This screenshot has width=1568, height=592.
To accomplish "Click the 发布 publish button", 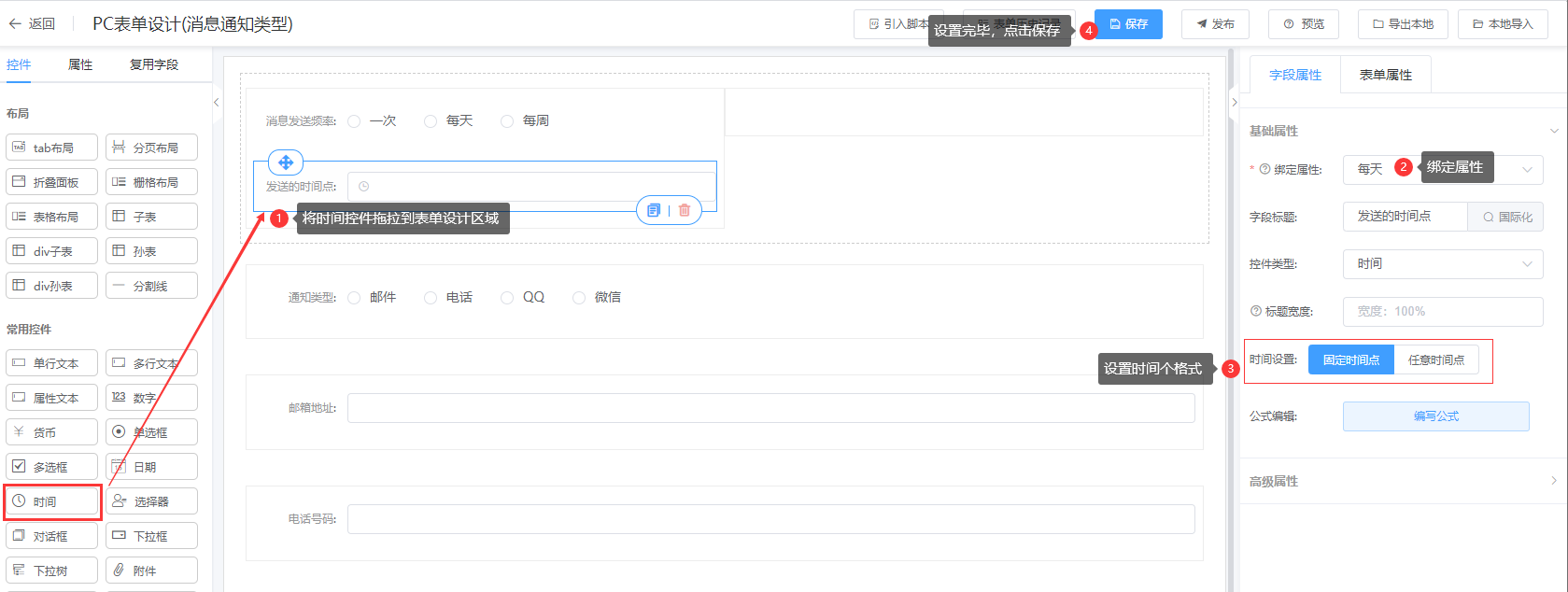I will click(1215, 24).
